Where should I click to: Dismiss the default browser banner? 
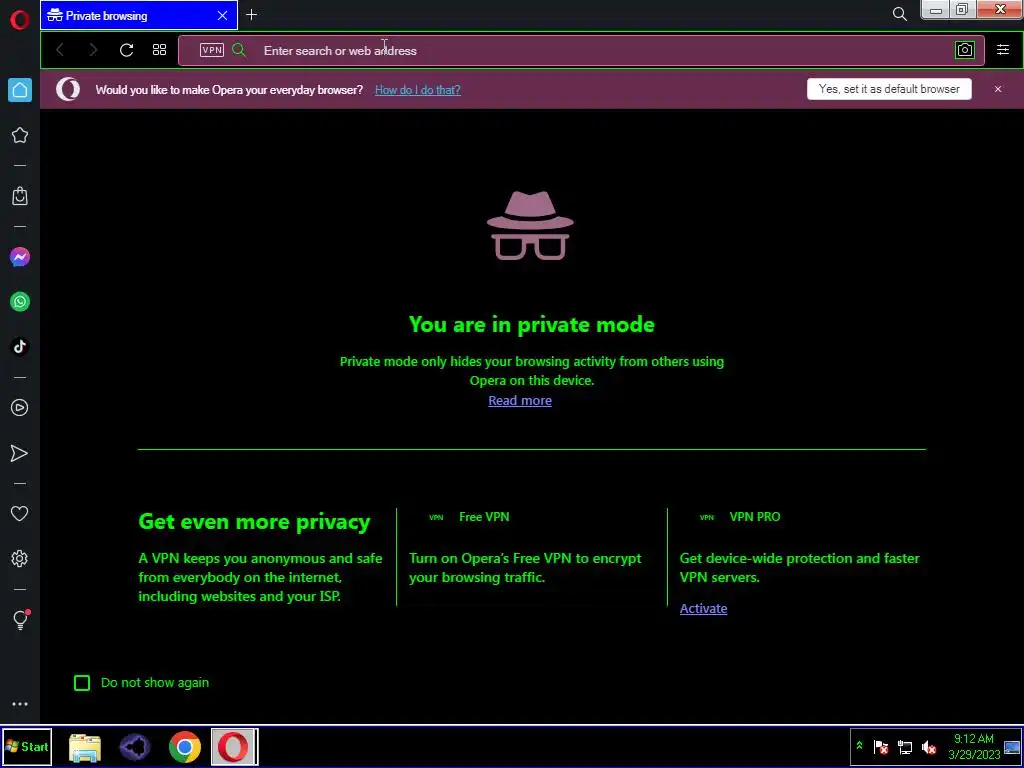[x=998, y=89]
